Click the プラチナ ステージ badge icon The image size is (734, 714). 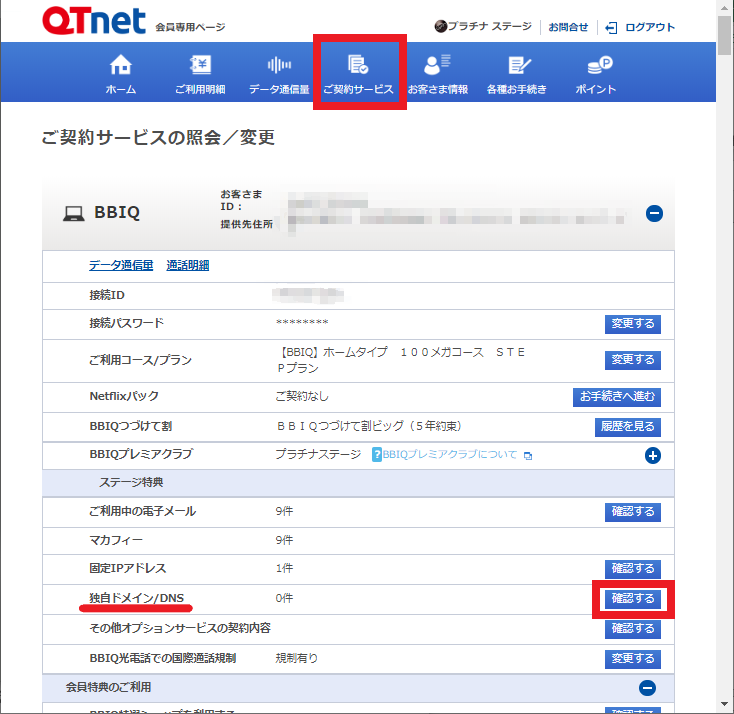click(440, 26)
